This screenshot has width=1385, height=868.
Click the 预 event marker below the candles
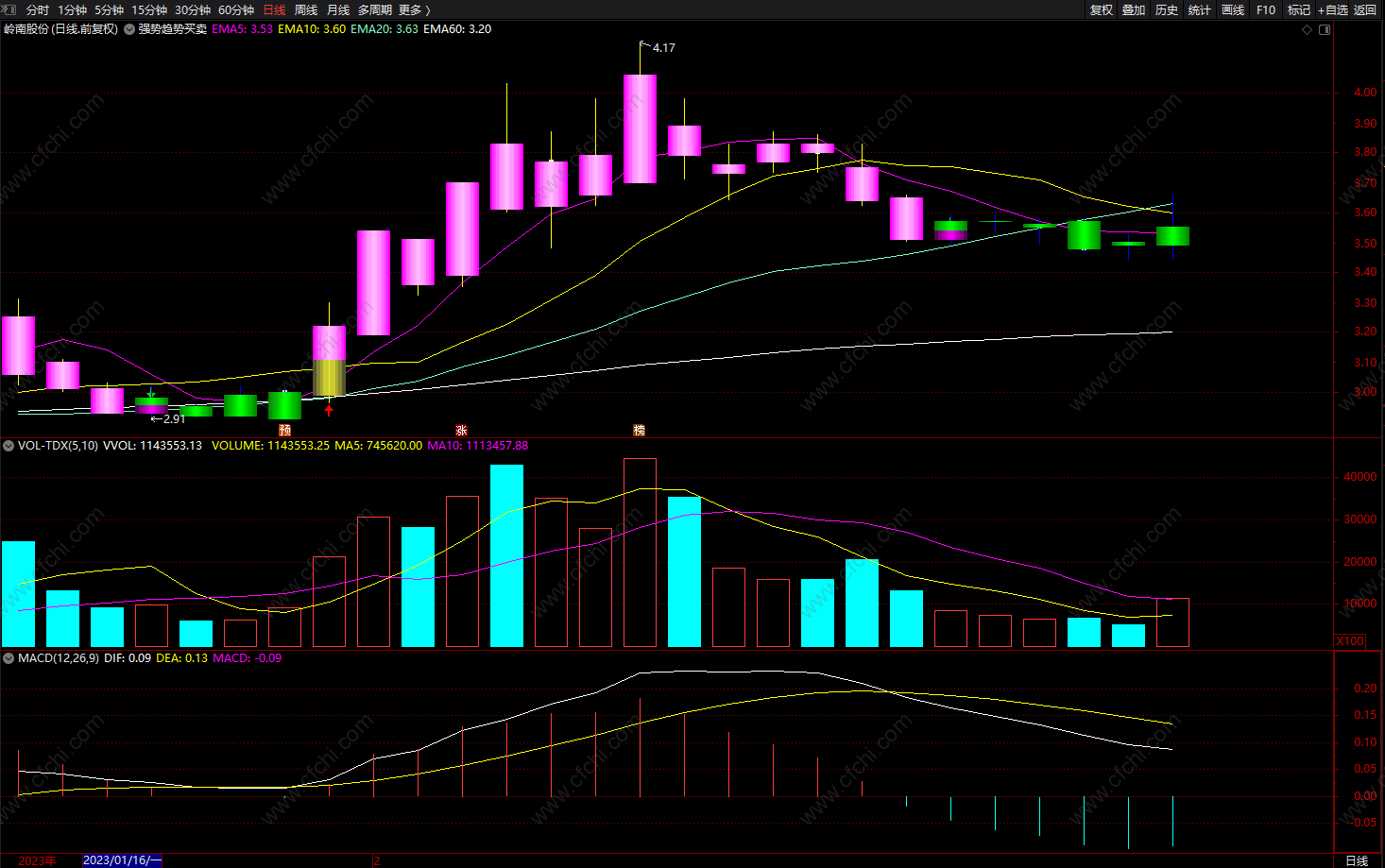click(284, 430)
